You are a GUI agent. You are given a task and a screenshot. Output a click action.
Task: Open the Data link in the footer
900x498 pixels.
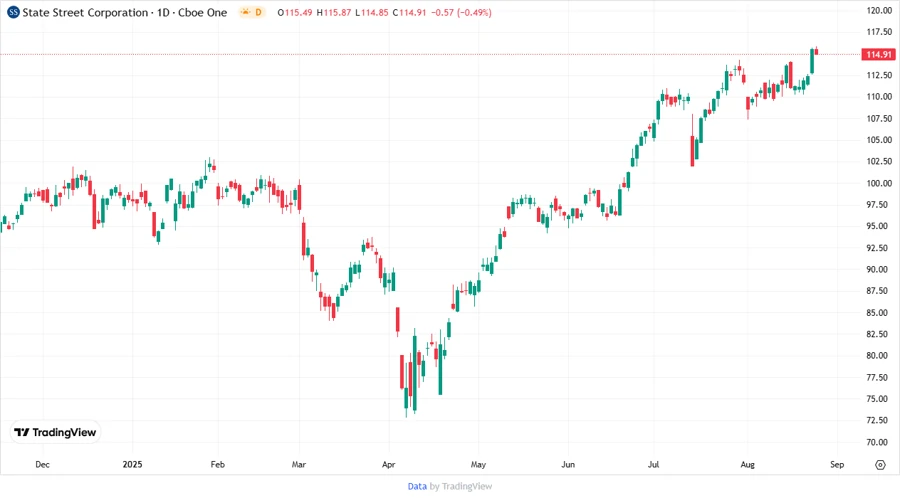point(417,486)
